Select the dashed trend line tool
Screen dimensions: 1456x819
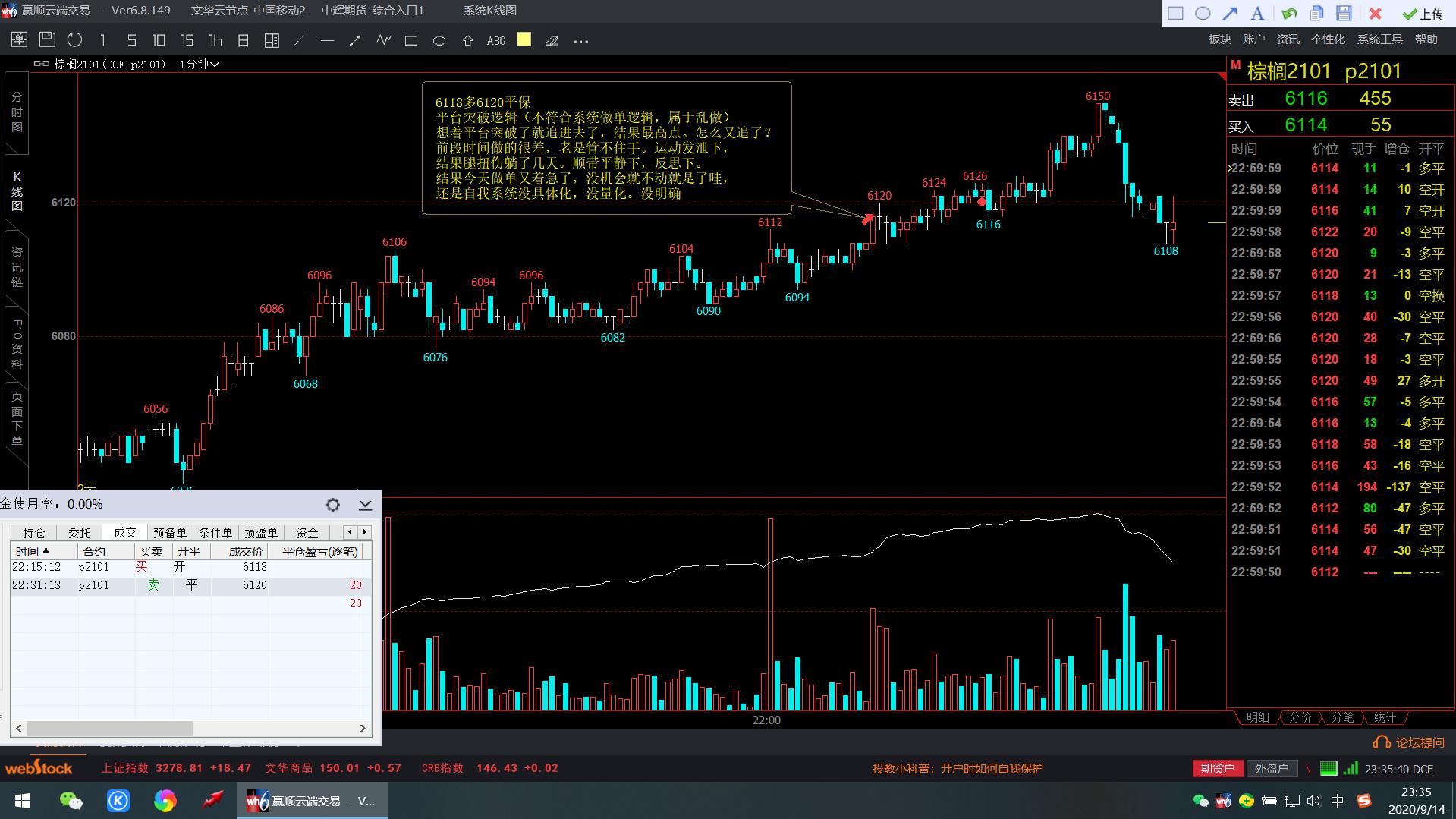(x=299, y=40)
